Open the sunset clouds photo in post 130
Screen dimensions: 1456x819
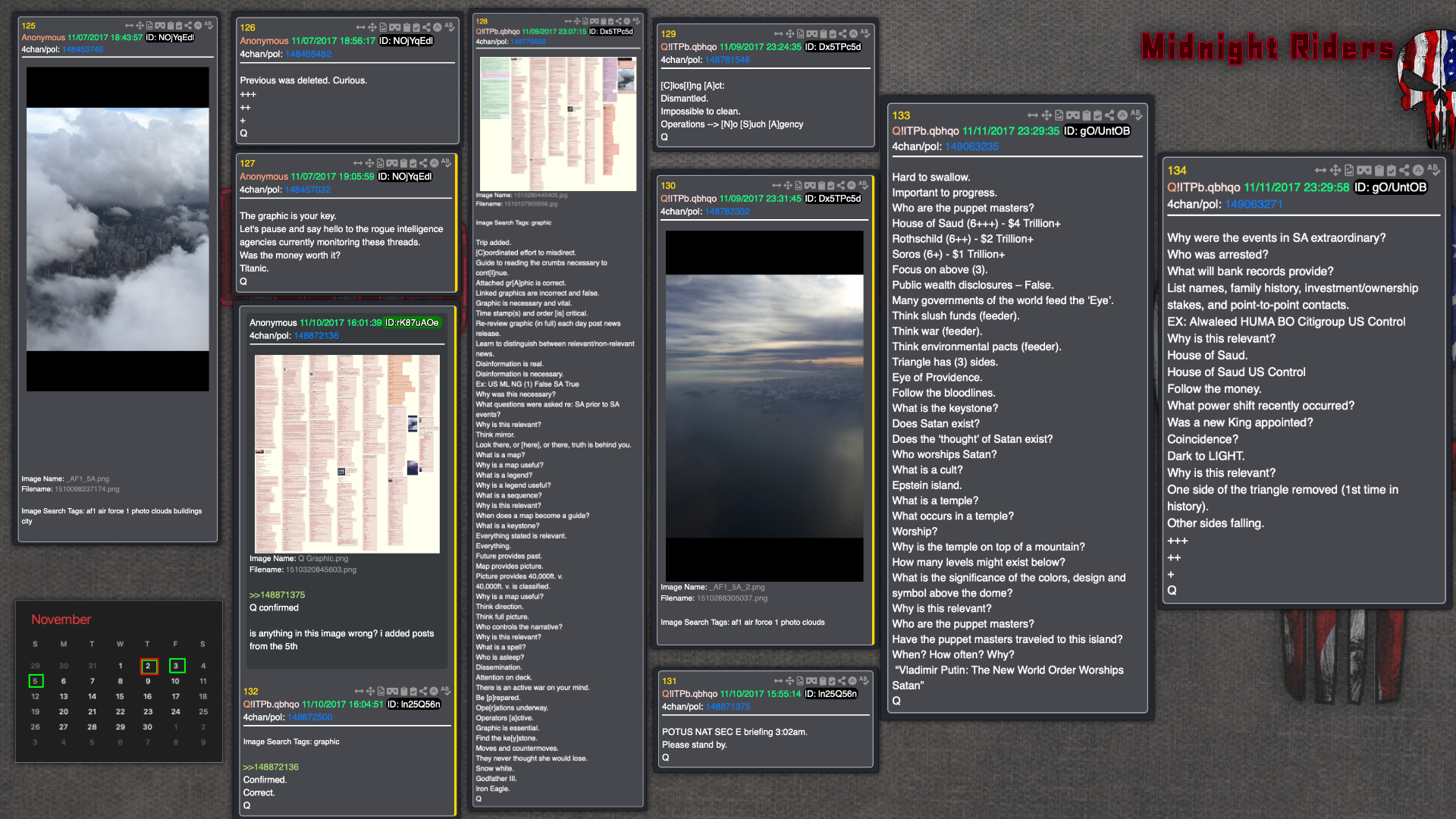pyautogui.click(x=764, y=406)
